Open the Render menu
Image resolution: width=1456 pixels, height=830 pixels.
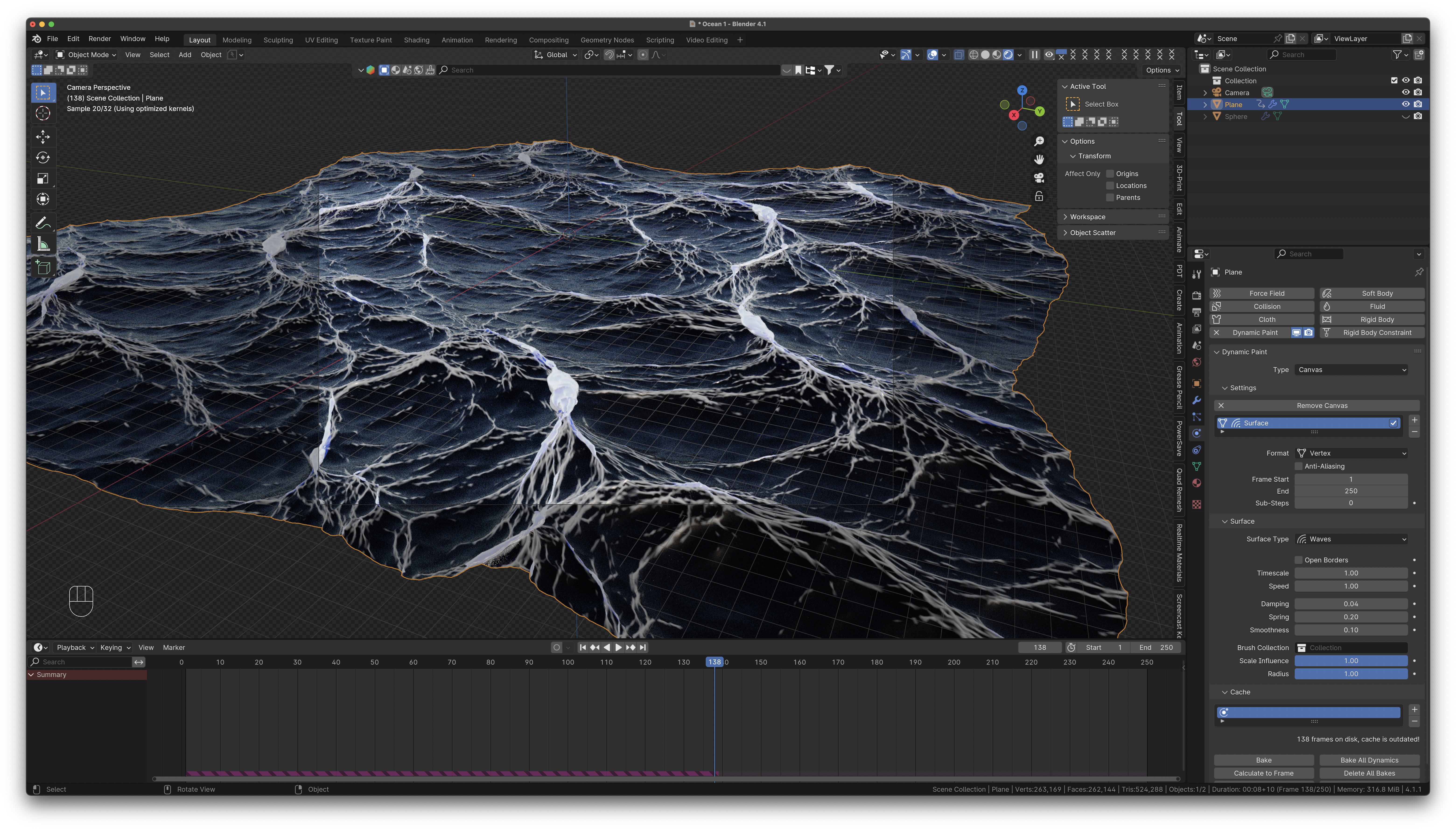[100, 39]
